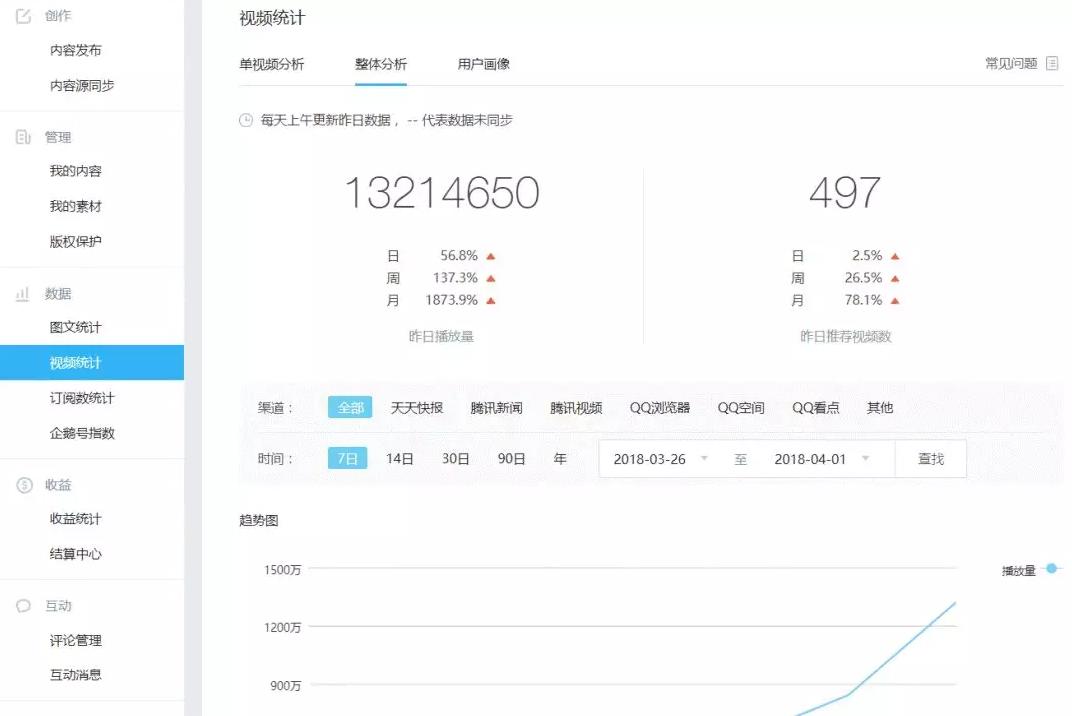Select the 30日 time range
This screenshot has height=716, width=1072.
(455, 458)
